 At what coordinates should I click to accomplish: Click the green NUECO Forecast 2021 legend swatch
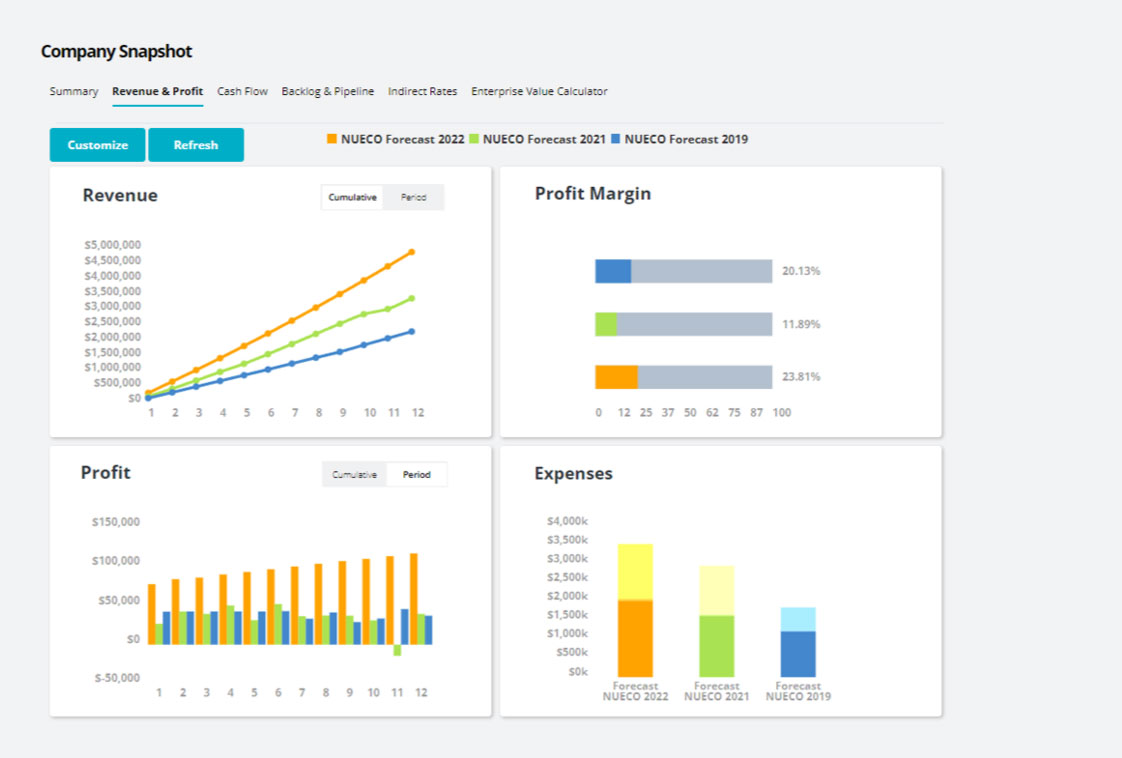tap(475, 140)
